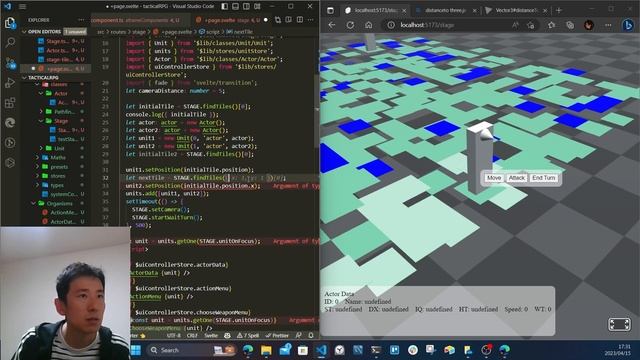Open editor more actions ellipsis

(x=311, y=20)
